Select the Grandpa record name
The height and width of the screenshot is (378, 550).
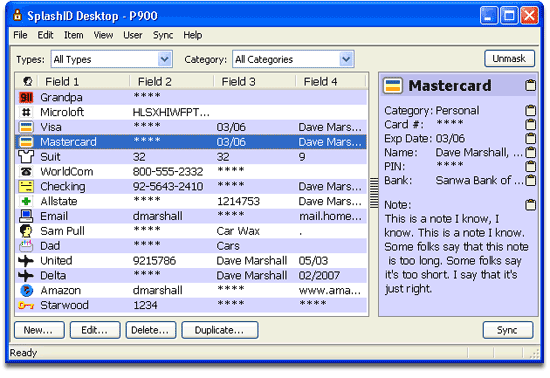pyautogui.click(x=61, y=97)
